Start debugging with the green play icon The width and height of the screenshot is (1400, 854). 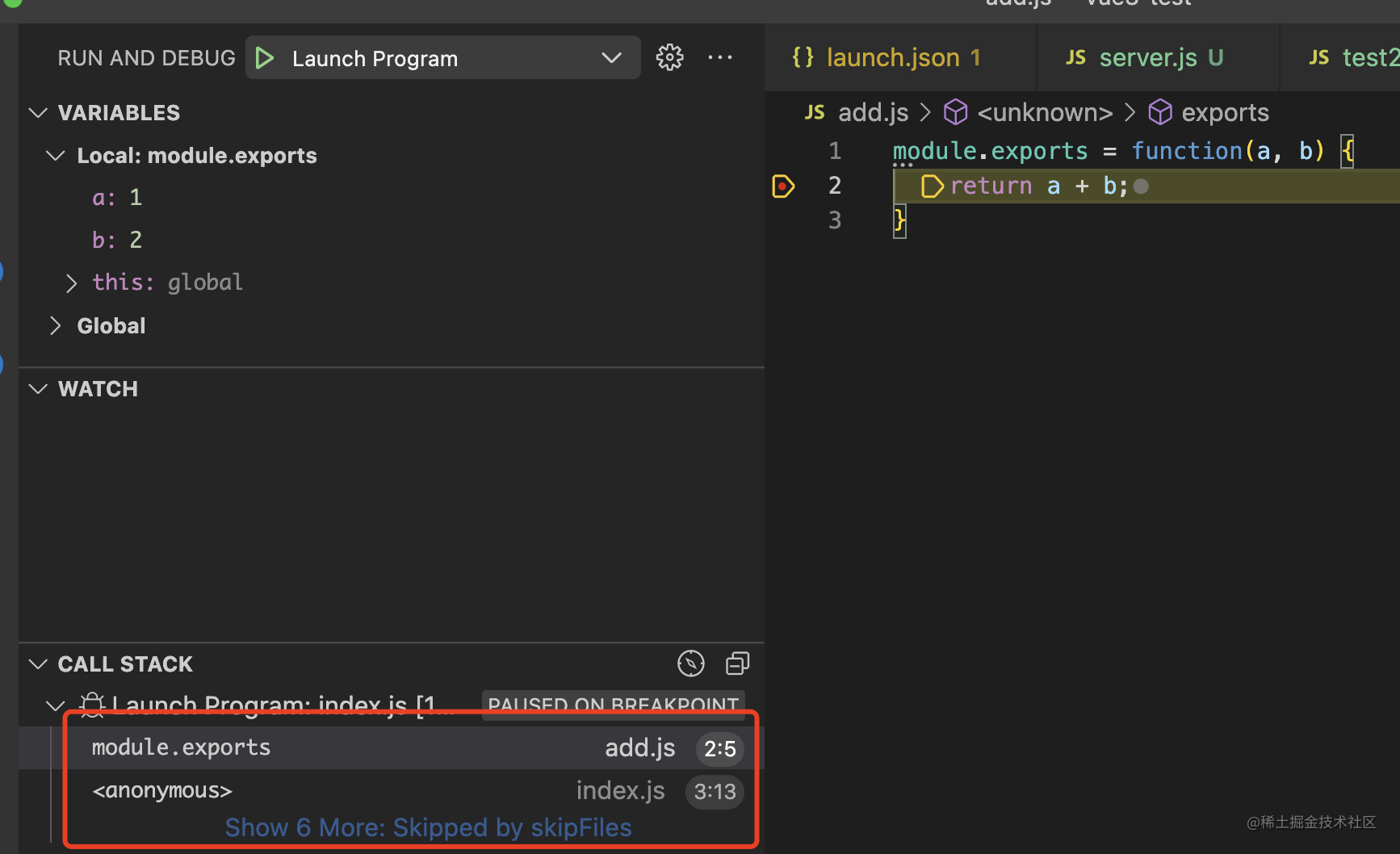click(264, 58)
